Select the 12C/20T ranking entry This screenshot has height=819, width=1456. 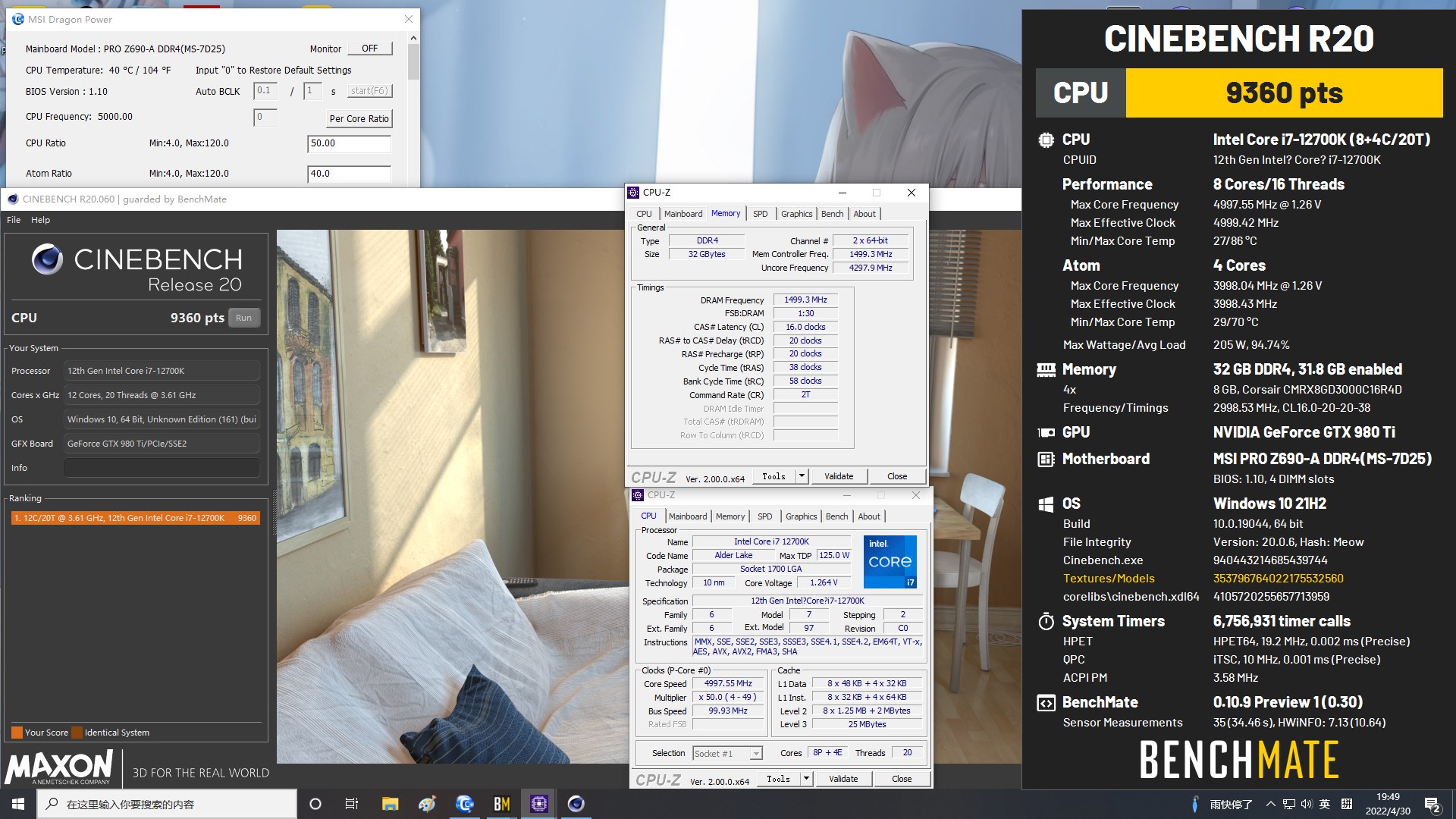pyautogui.click(x=136, y=518)
